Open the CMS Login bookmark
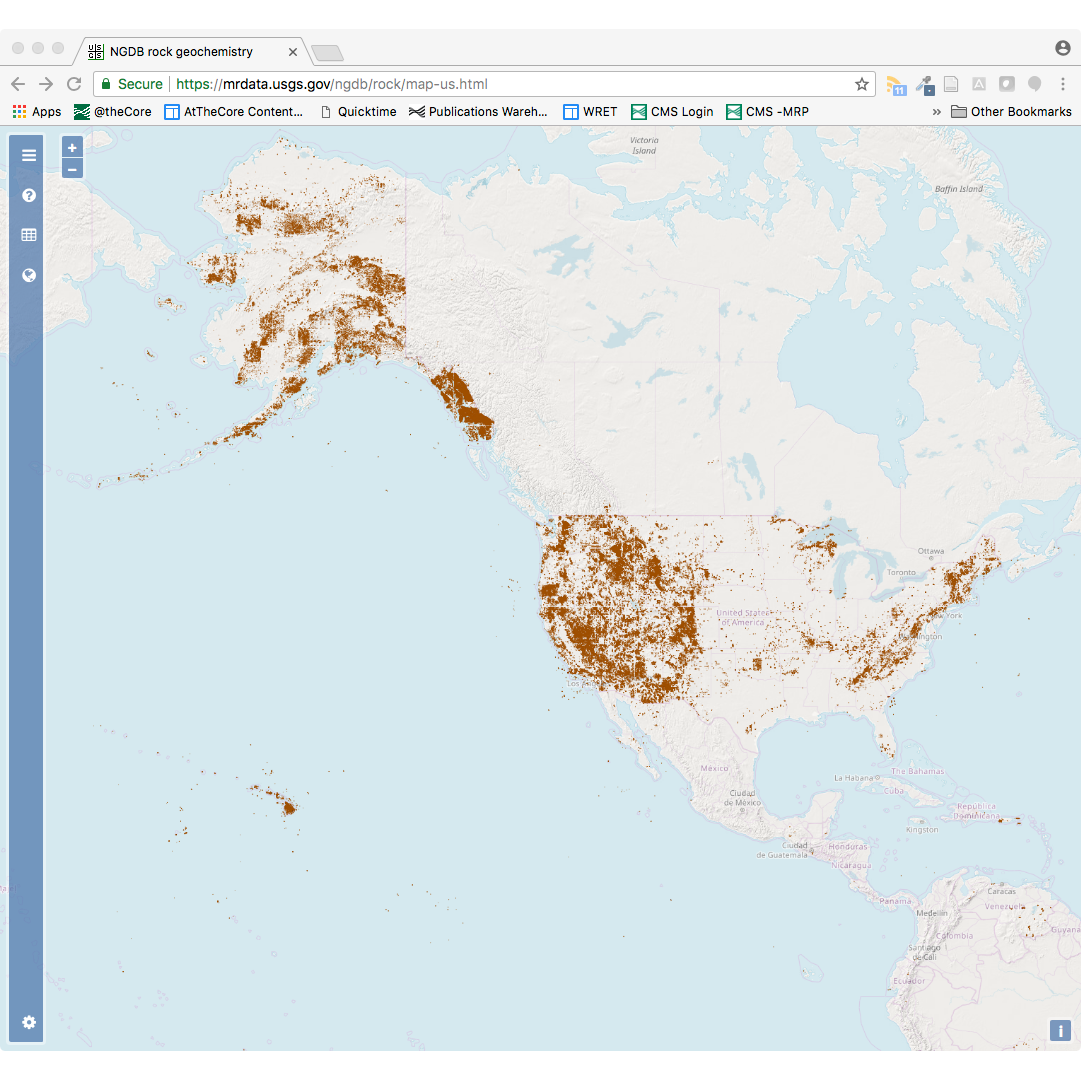1081x1081 pixels. [x=672, y=112]
